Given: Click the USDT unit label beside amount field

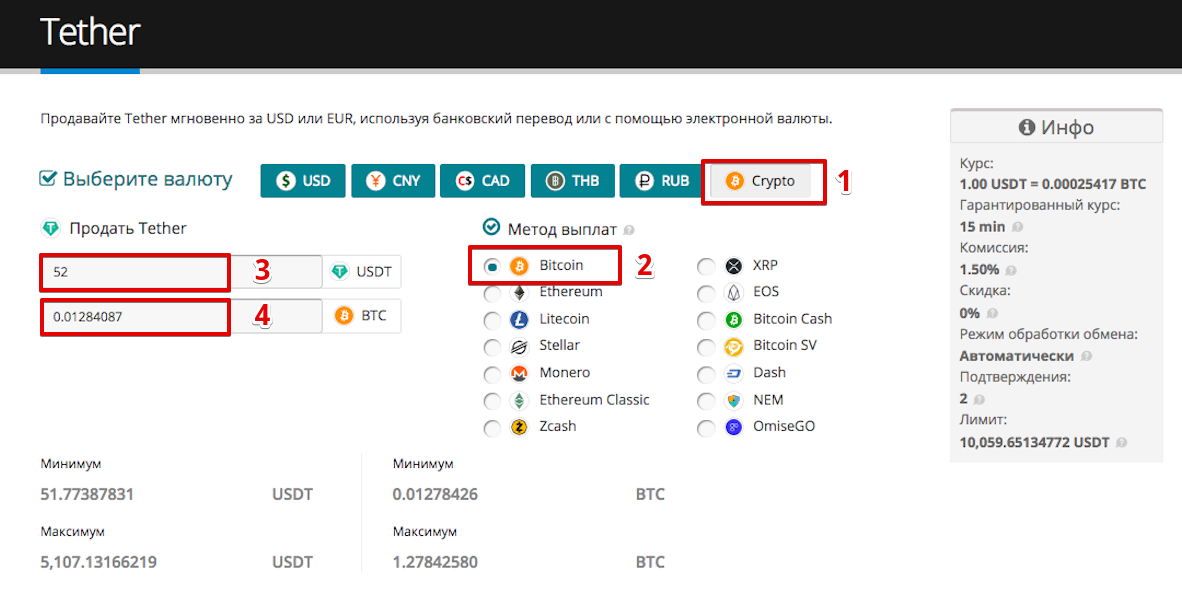Looking at the screenshot, I should (363, 272).
